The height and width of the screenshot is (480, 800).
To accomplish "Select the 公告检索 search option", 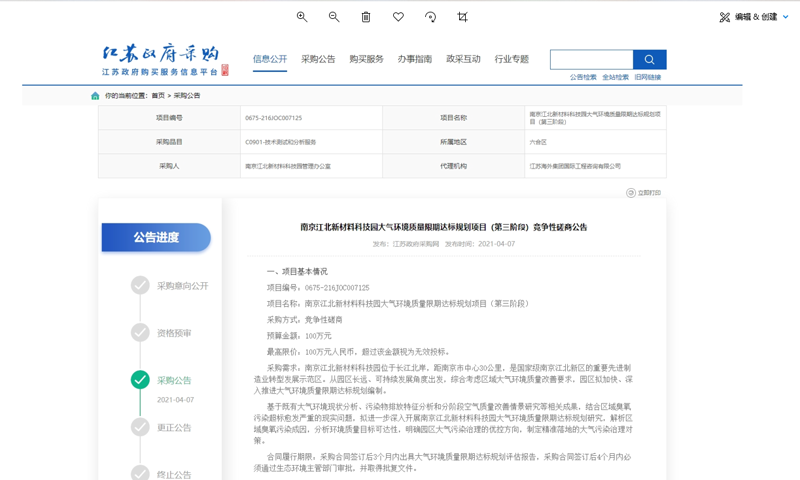I will (583, 77).
